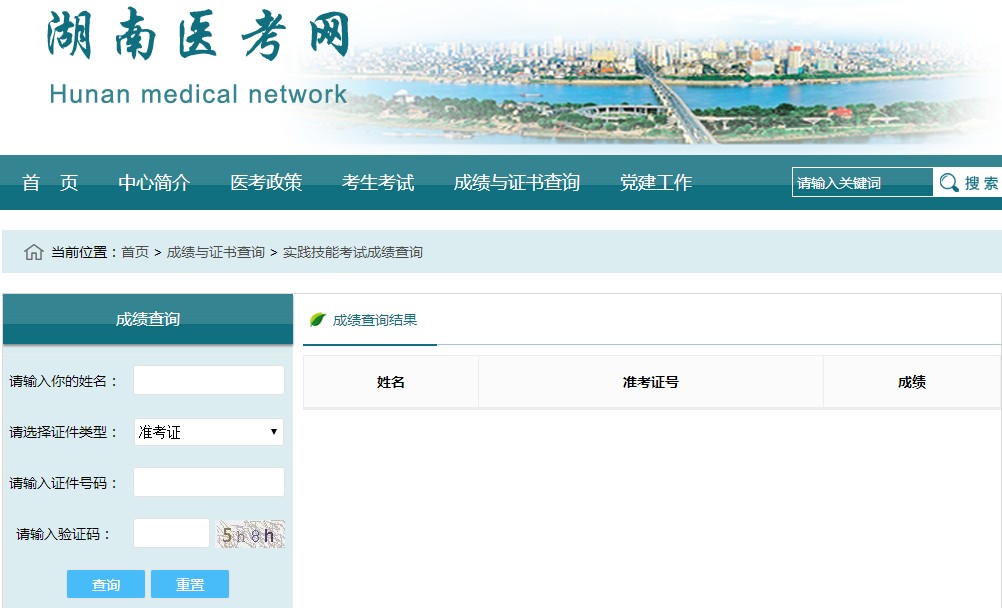Click the 重置 button
The height and width of the screenshot is (608, 1002).
[x=189, y=584]
